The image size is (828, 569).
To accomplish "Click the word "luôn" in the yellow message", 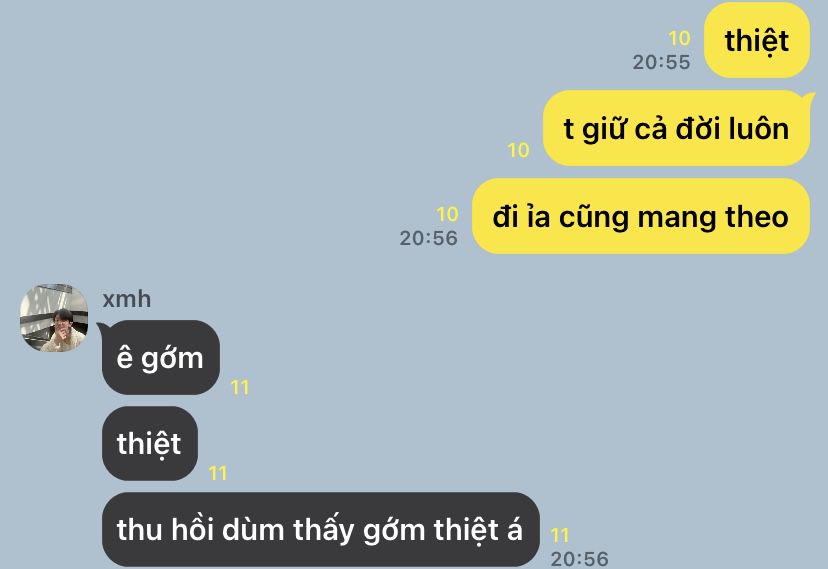I will click(758, 129).
